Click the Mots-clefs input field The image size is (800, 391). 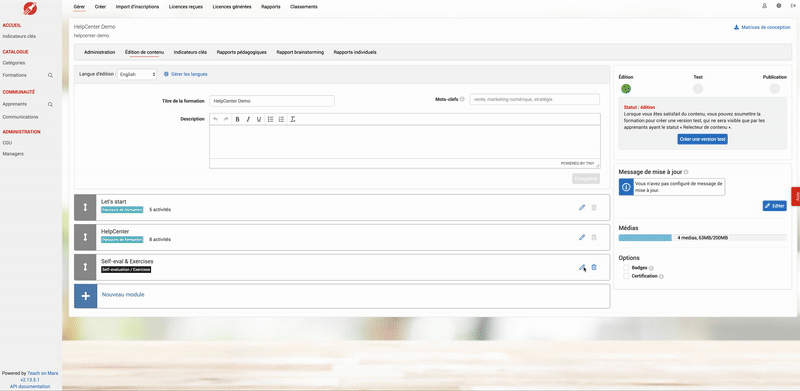pos(535,100)
